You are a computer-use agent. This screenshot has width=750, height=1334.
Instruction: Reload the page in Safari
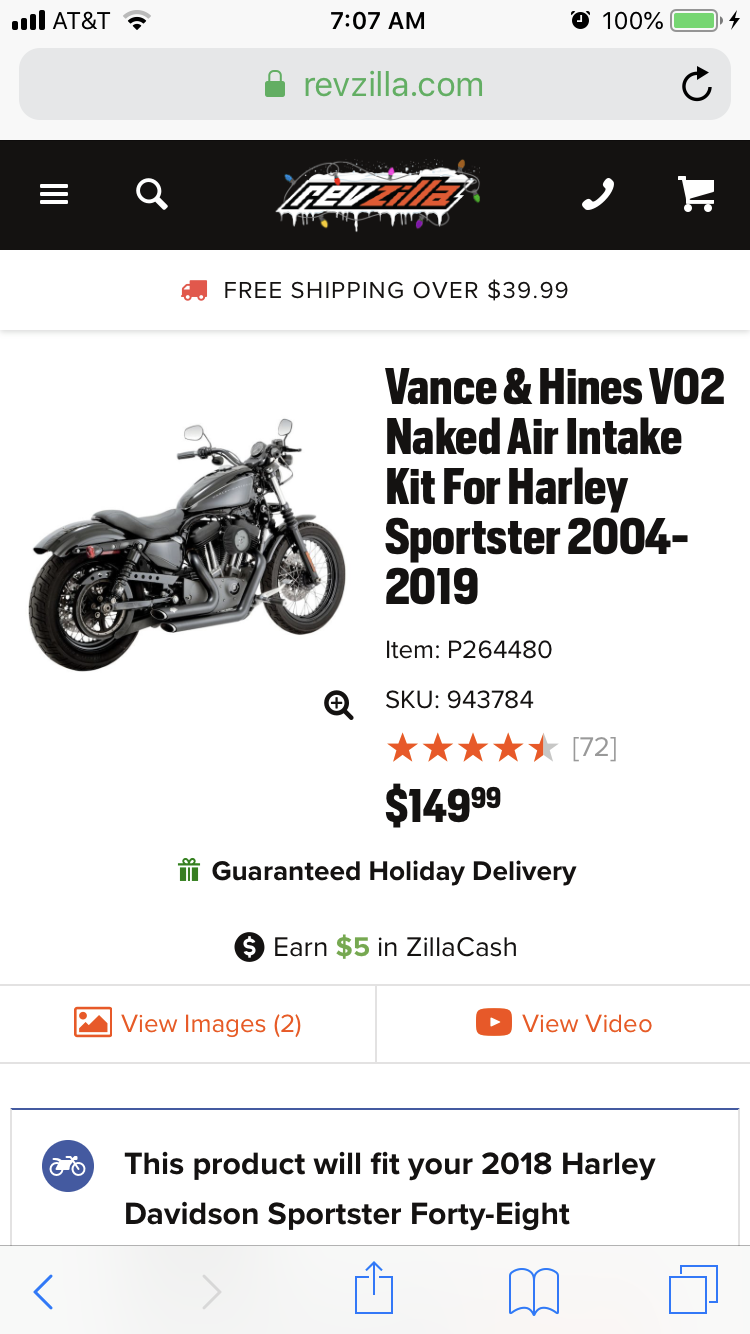tap(696, 85)
